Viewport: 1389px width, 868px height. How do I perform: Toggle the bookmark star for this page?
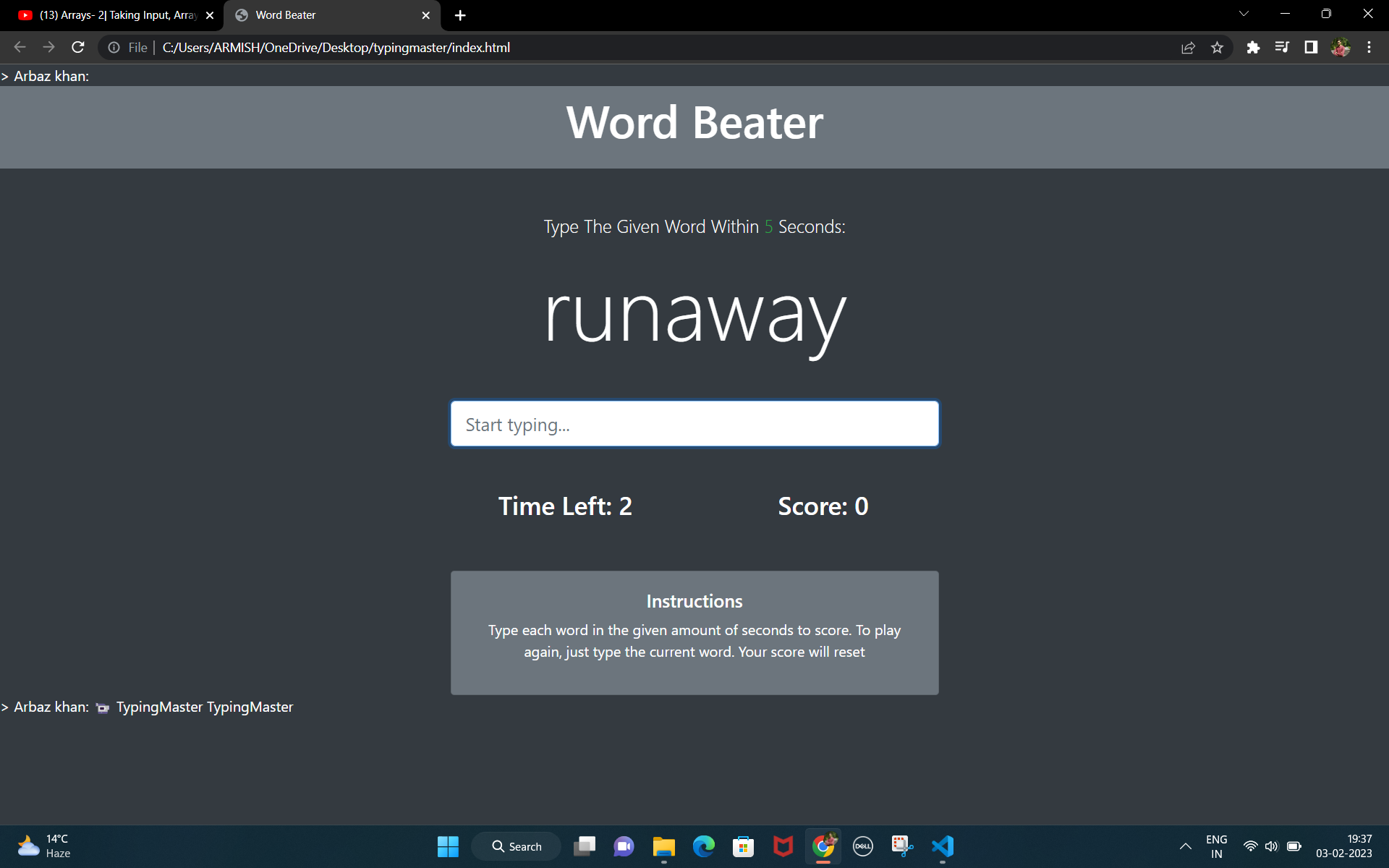(x=1218, y=47)
